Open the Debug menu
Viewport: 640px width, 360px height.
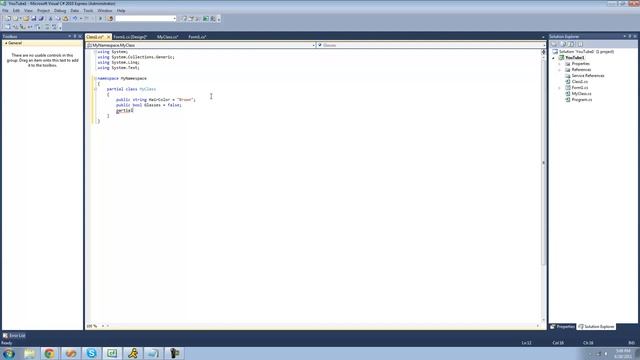click(60, 11)
